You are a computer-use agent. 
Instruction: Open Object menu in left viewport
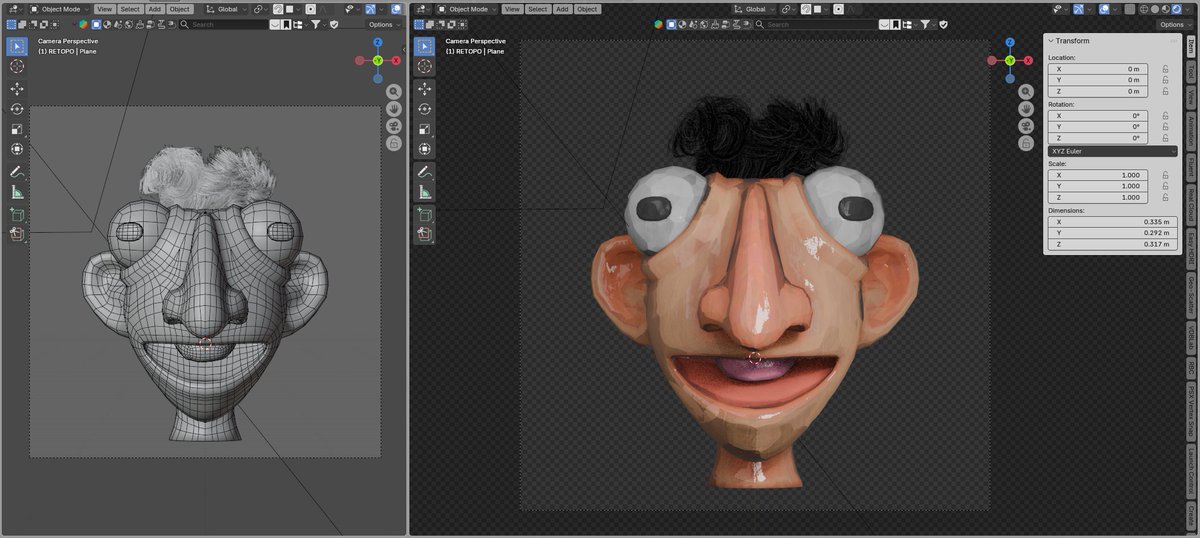[180, 9]
